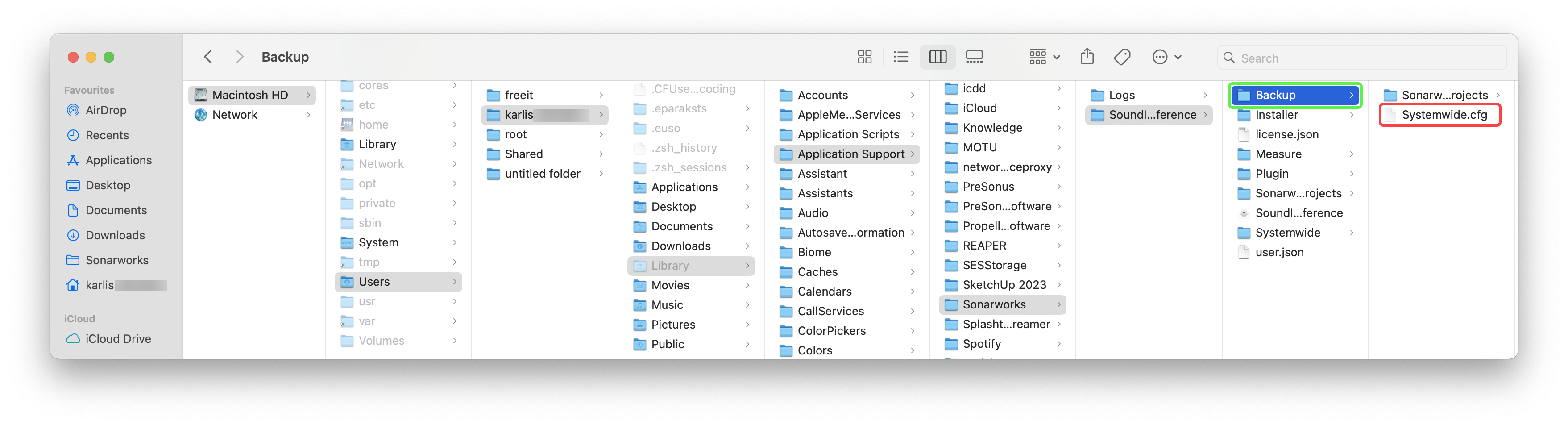The image size is (1568, 425).
Task: Open the group-by options dropdown
Action: pyautogui.click(x=1044, y=57)
